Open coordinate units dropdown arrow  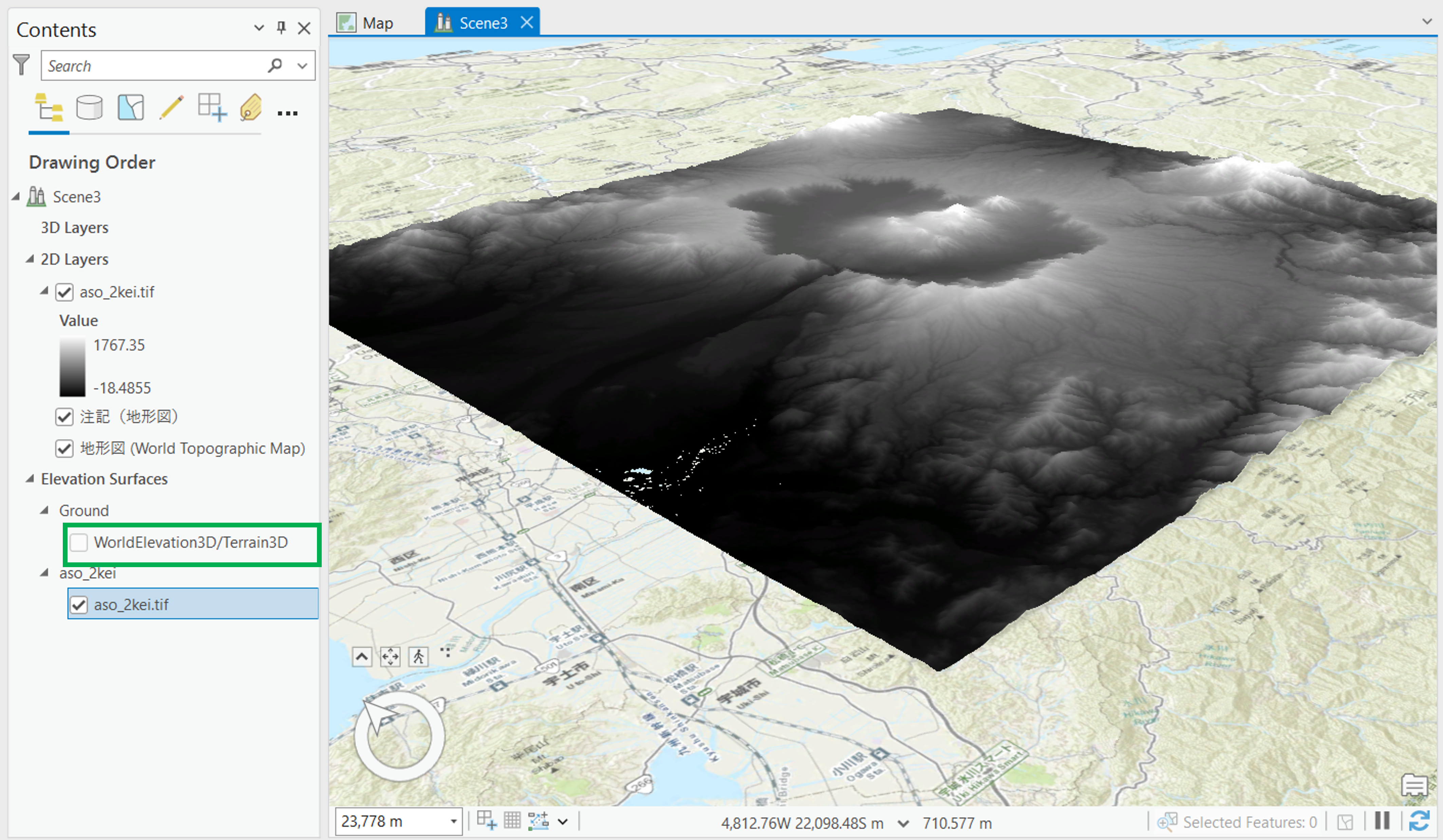pyautogui.click(x=903, y=823)
